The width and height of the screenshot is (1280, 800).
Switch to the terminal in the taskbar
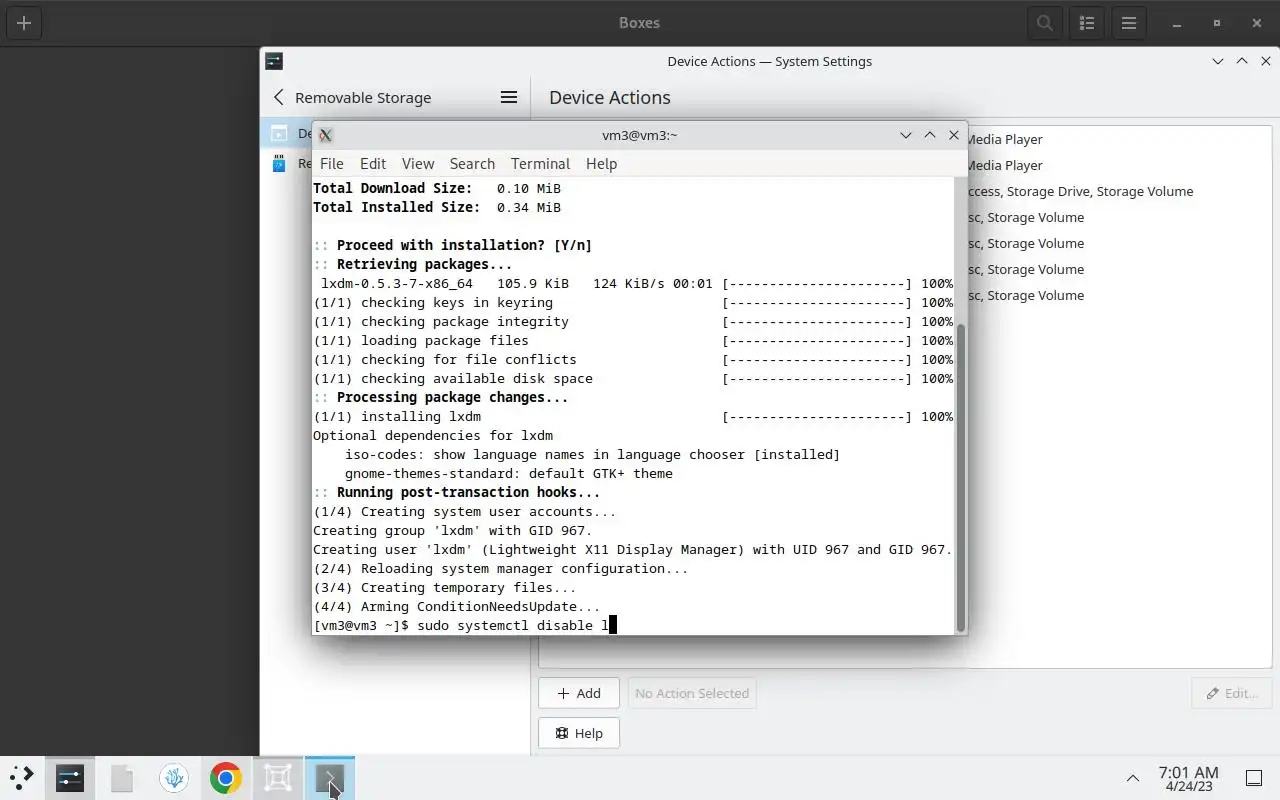point(330,777)
